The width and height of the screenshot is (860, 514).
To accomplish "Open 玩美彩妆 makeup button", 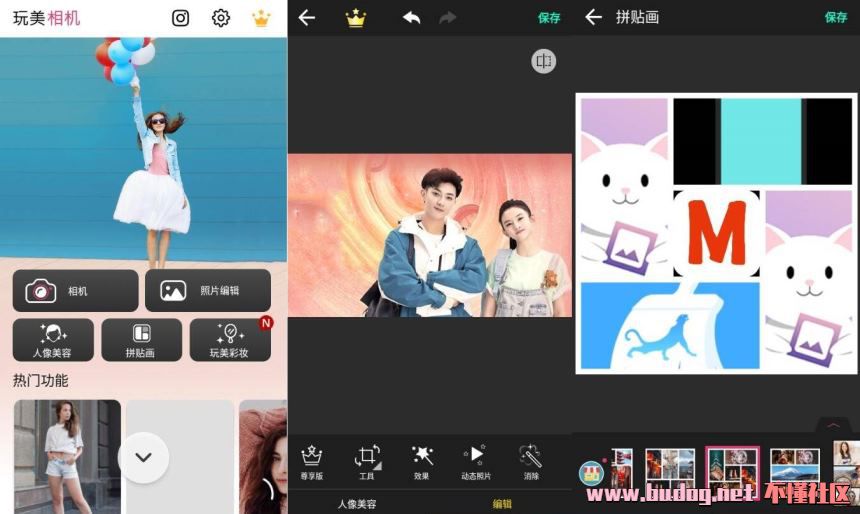I will click(x=230, y=340).
